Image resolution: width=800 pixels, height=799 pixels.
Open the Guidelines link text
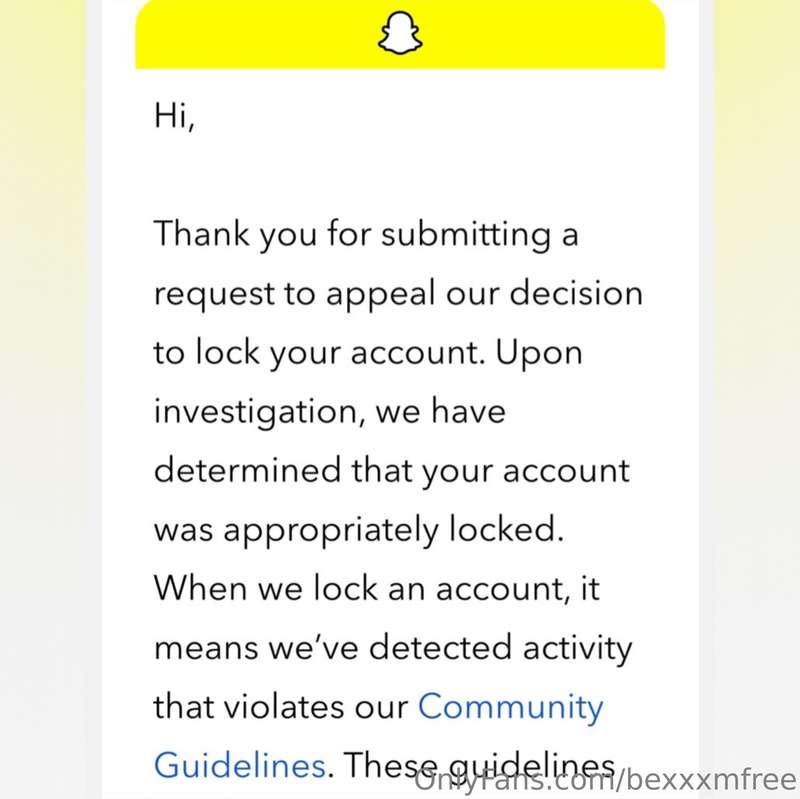(x=240, y=765)
